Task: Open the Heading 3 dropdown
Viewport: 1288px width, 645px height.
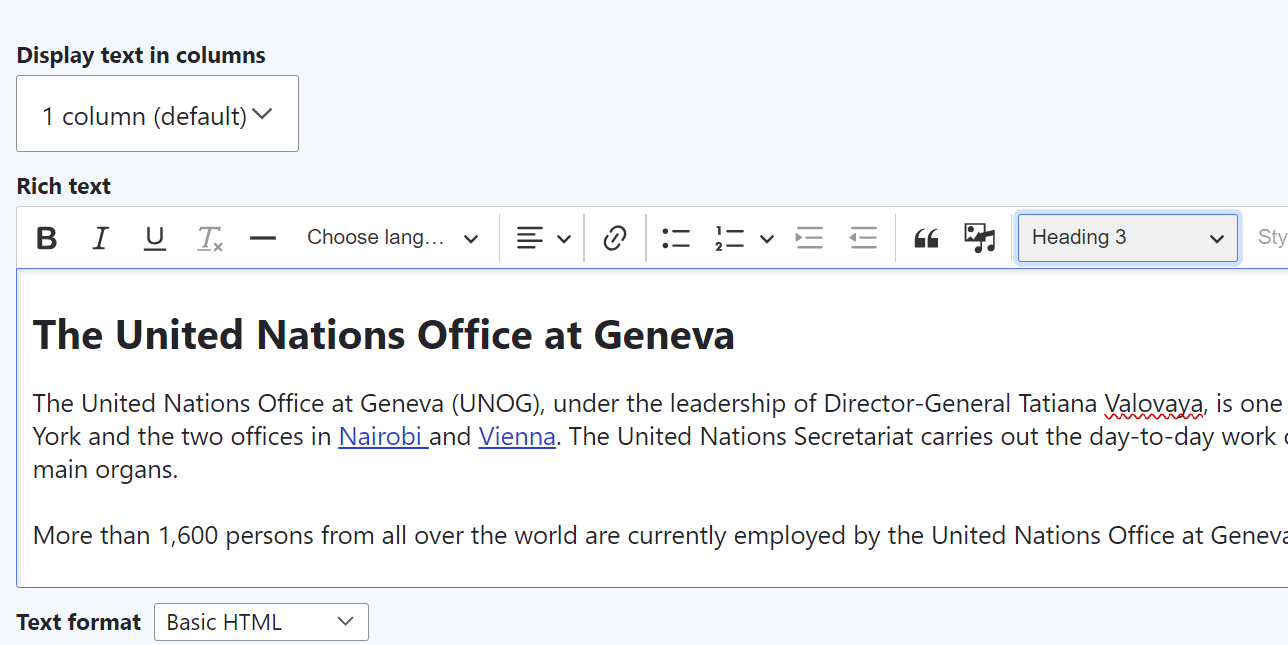Action: (x=1127, y=237)
